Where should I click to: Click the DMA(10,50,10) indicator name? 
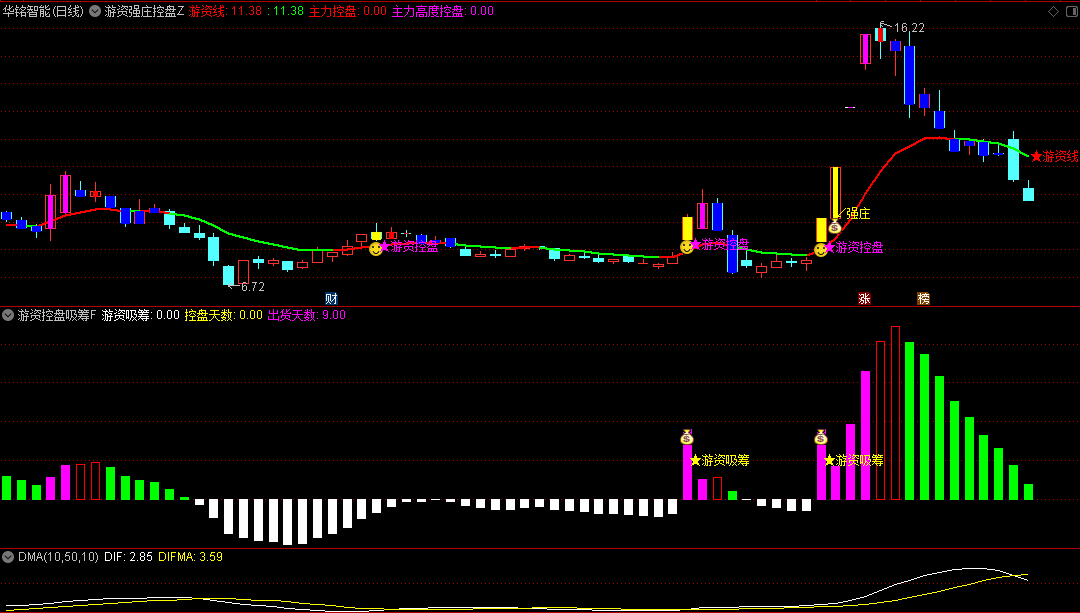click(x=59, y=557)
